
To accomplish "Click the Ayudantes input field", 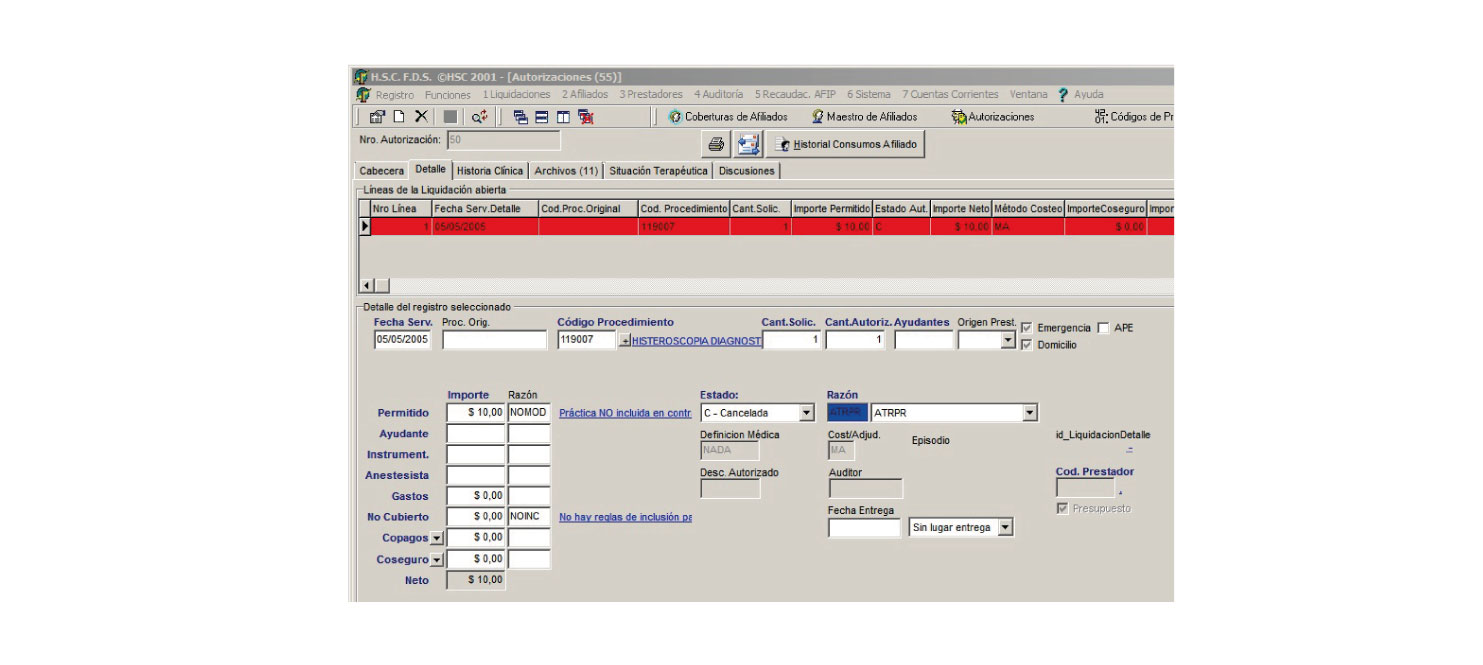I will [923, 340].
